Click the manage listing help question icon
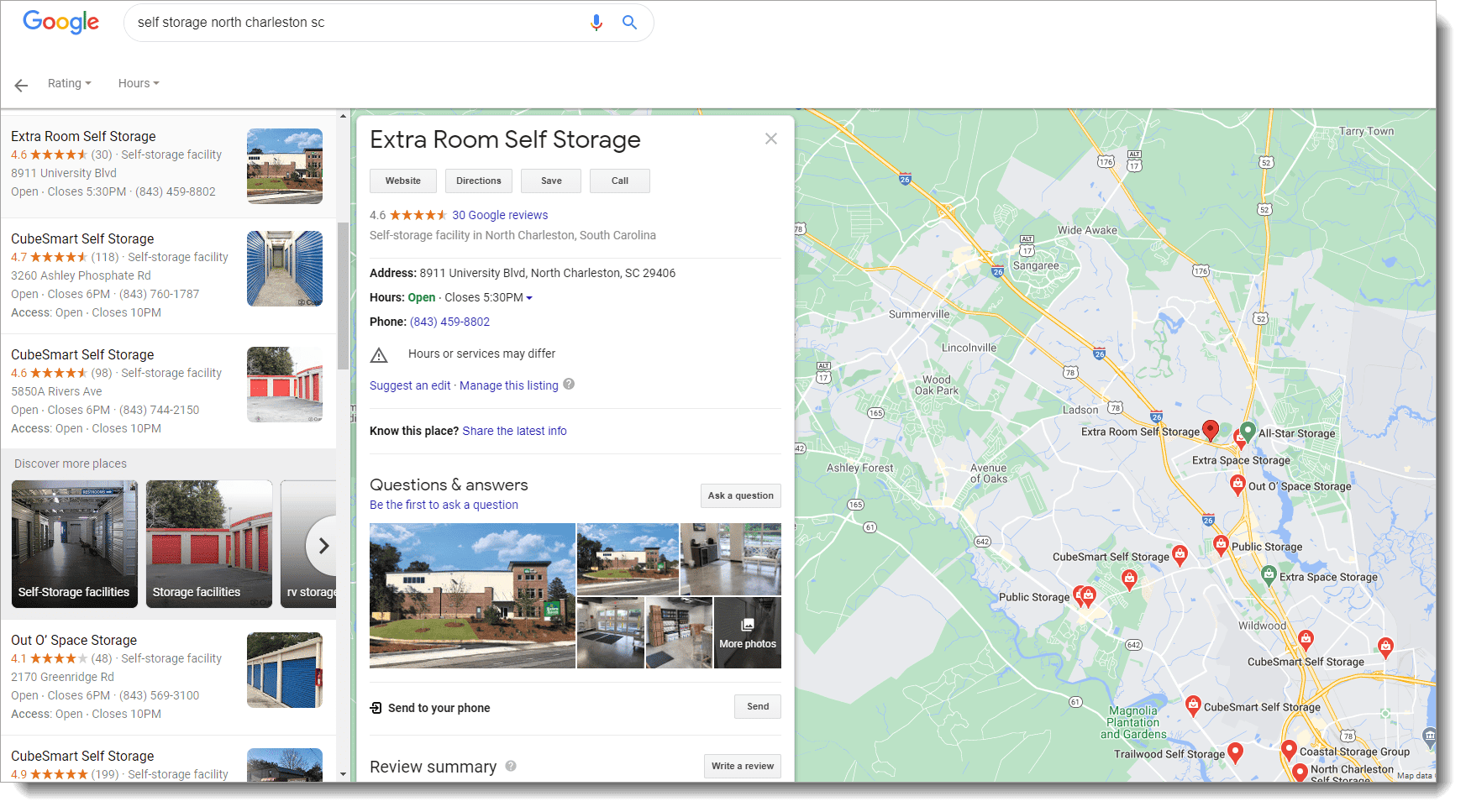This screenshot has width=1466, height=812. click(x=569, y=385)
